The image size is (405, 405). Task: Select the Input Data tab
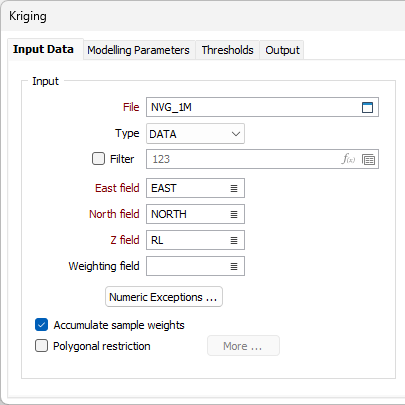click(43, 49)
